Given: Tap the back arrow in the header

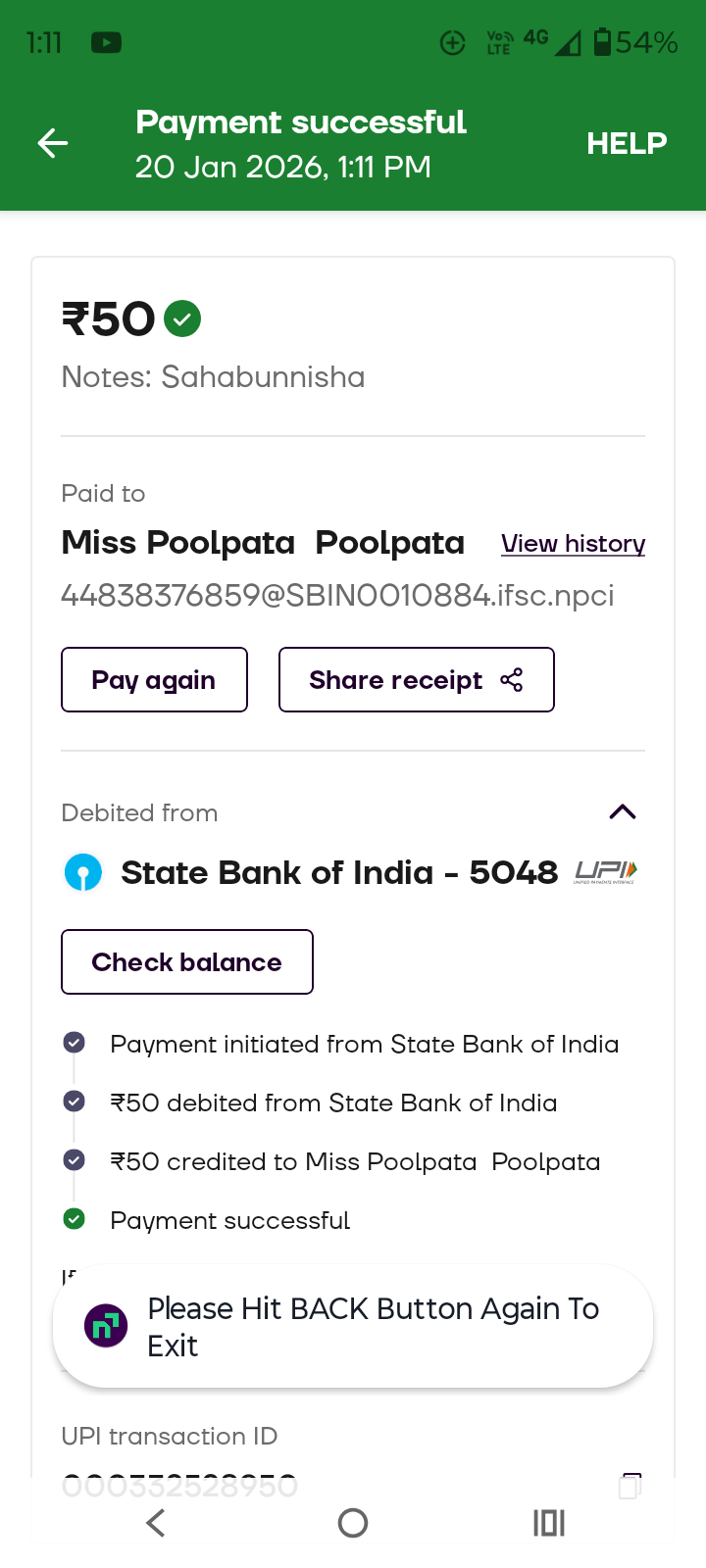Looking at the screenshot, I should pos(53,144).
